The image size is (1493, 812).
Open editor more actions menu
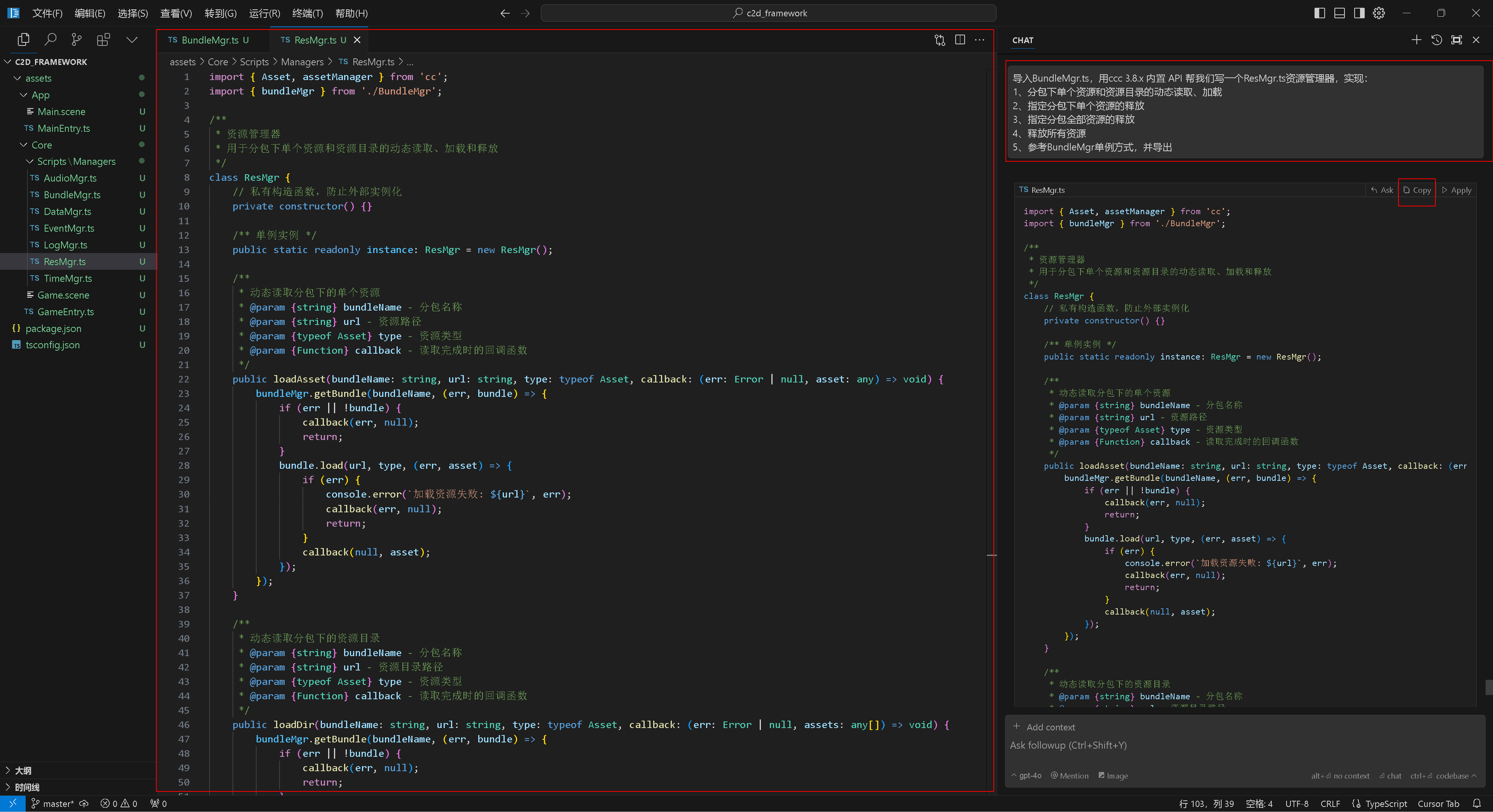(x=979, y=40)
